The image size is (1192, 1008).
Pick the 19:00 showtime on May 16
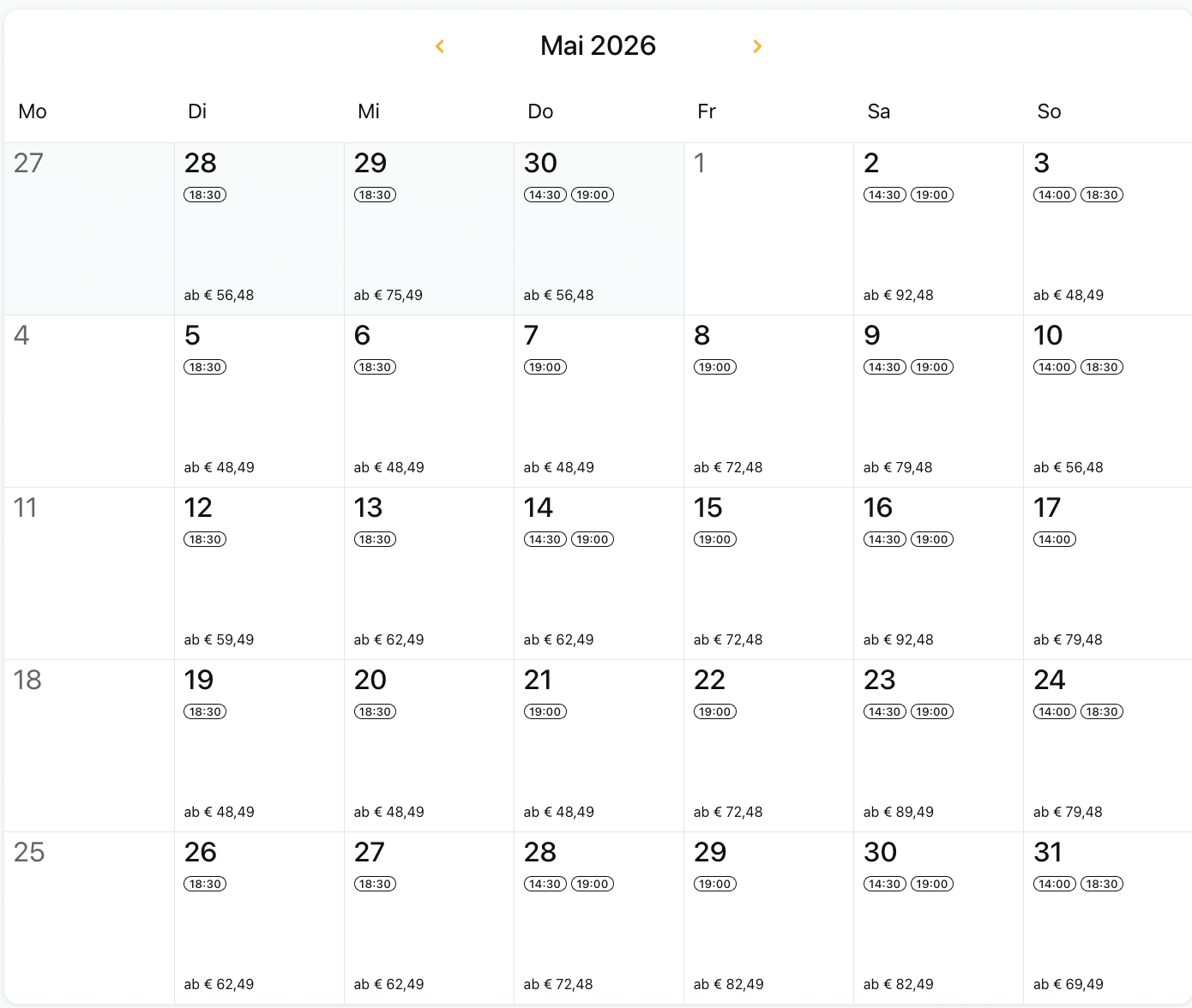pos(931,540)
